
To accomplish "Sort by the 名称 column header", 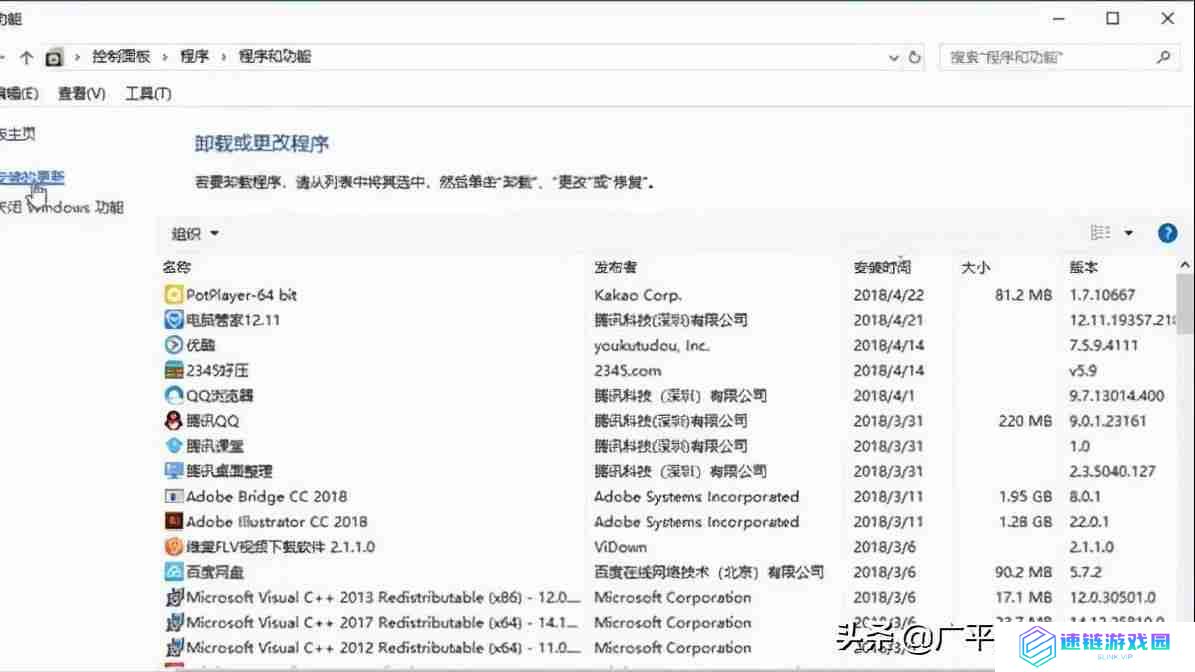I will pos(176,267).
